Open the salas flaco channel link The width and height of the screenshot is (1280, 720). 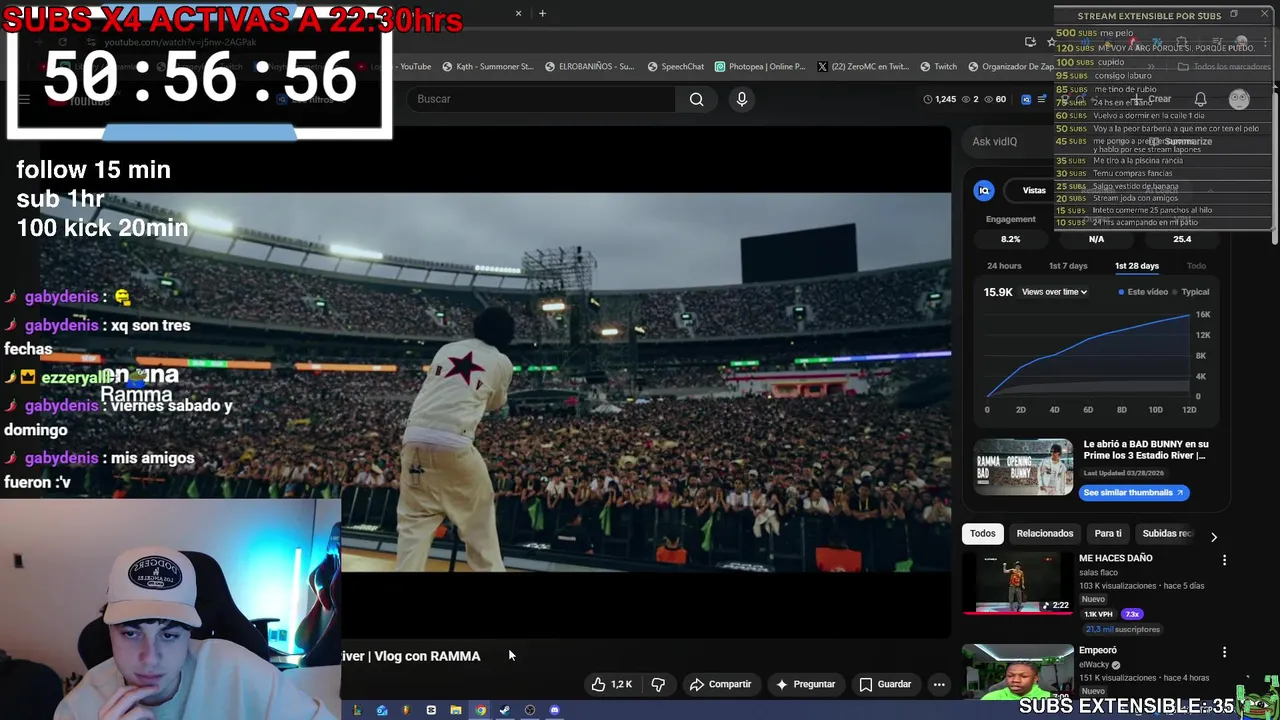1098,572
